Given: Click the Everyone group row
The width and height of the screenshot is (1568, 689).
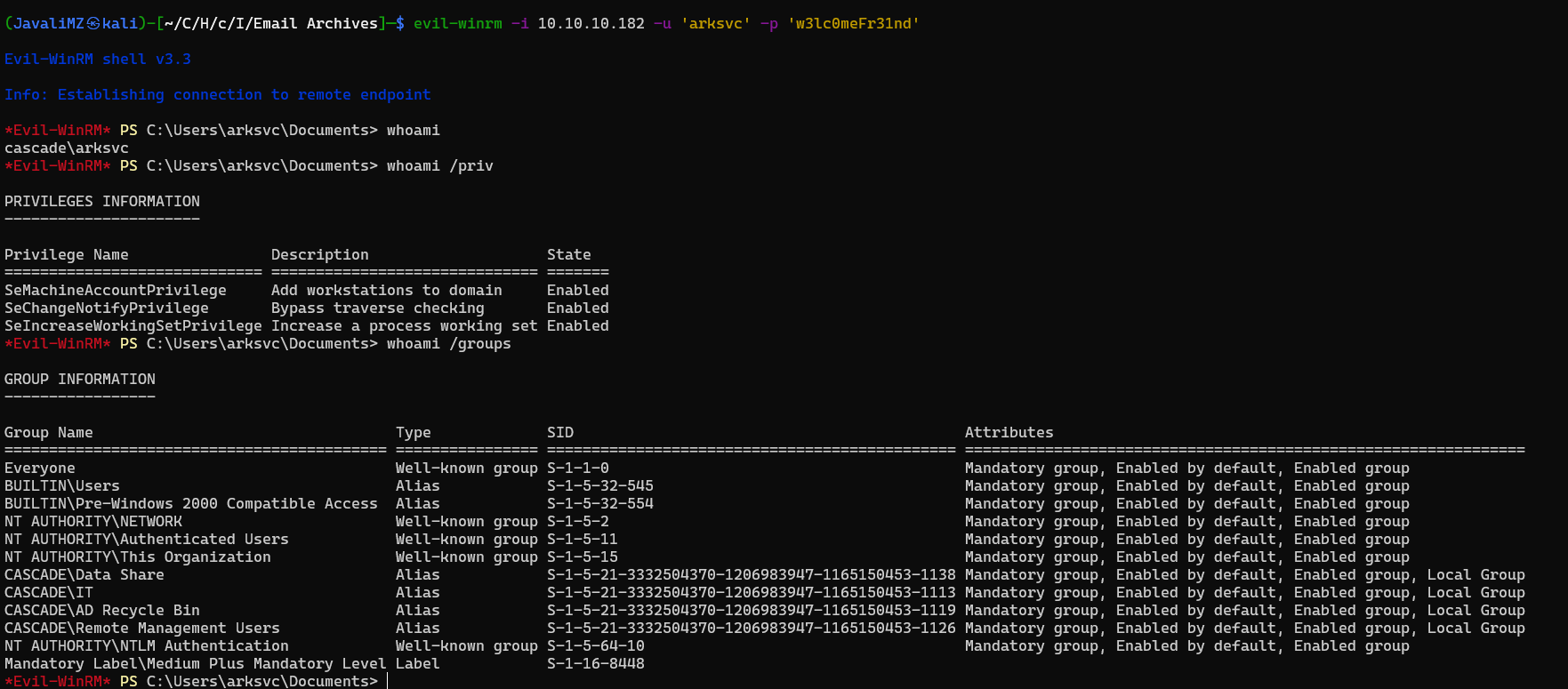Looking at the screenshot, I should 707,468.
